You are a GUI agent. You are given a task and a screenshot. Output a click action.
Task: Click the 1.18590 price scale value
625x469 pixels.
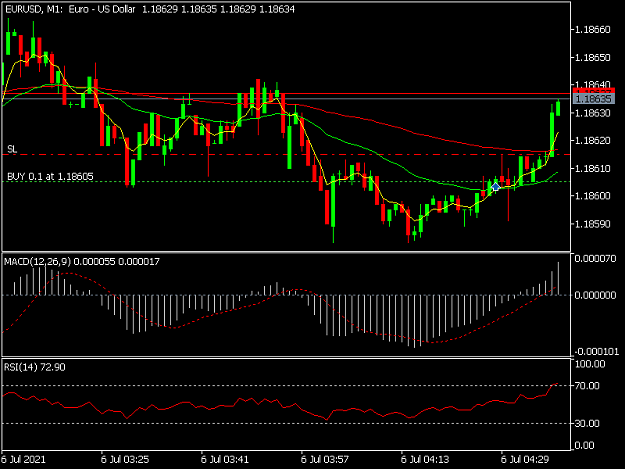pyautogui.click(x=593, y=224)
